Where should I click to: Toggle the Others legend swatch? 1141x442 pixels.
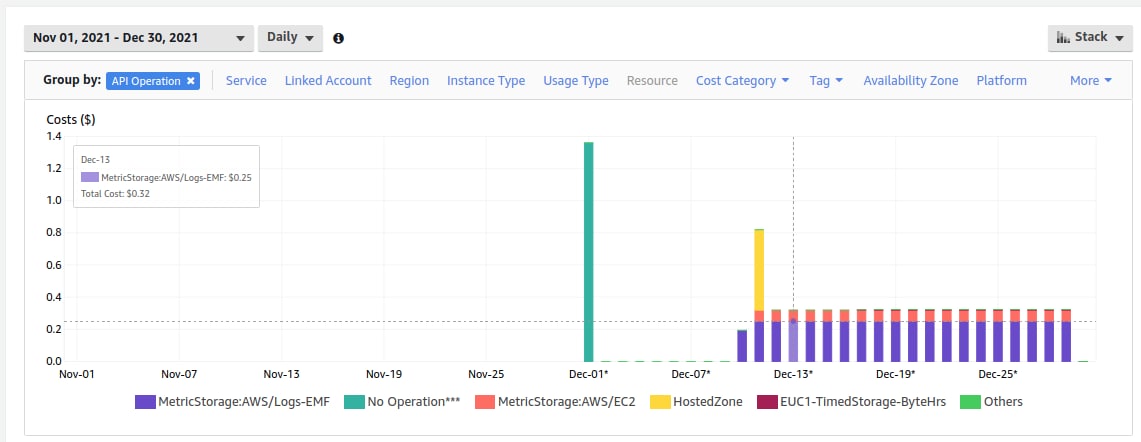pos(970,401)
